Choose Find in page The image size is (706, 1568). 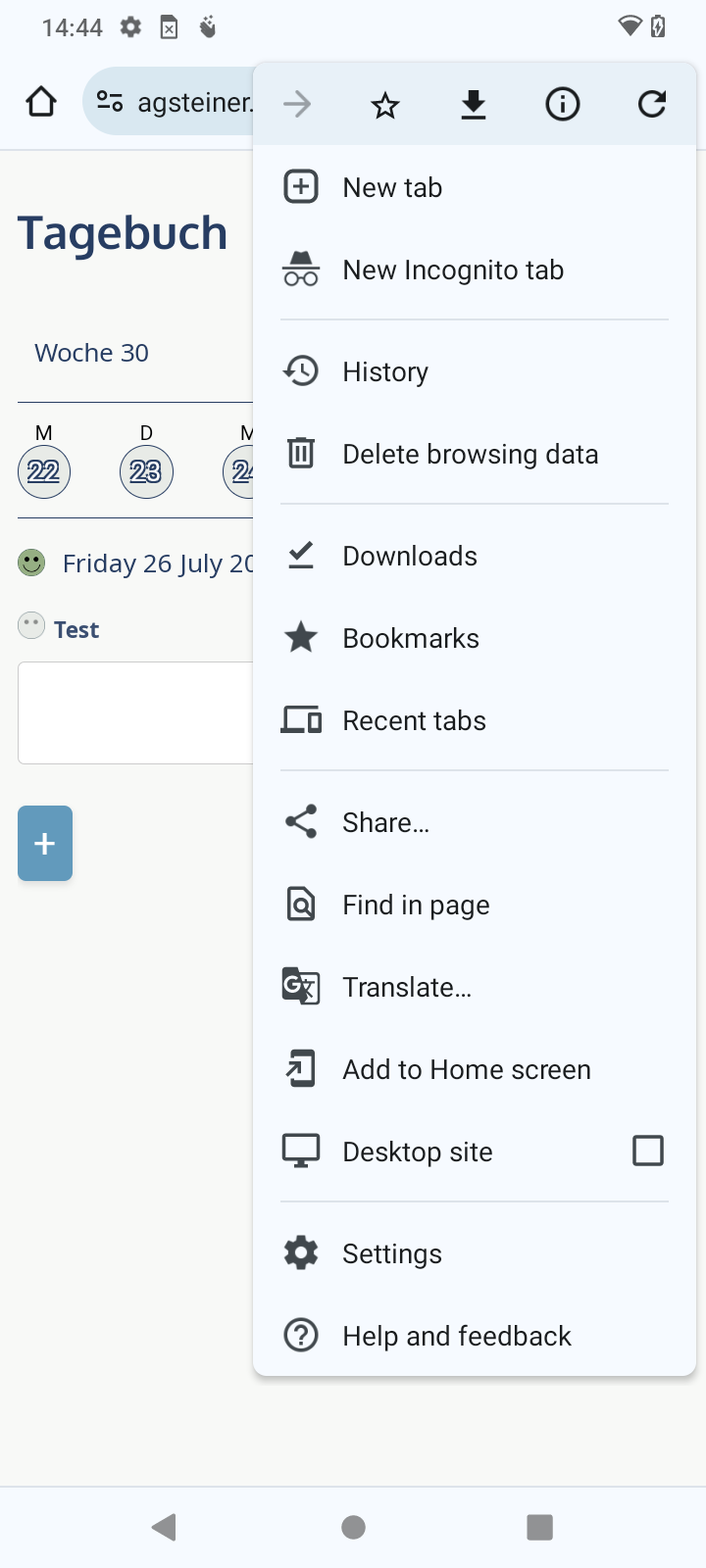tap(416, 906)
